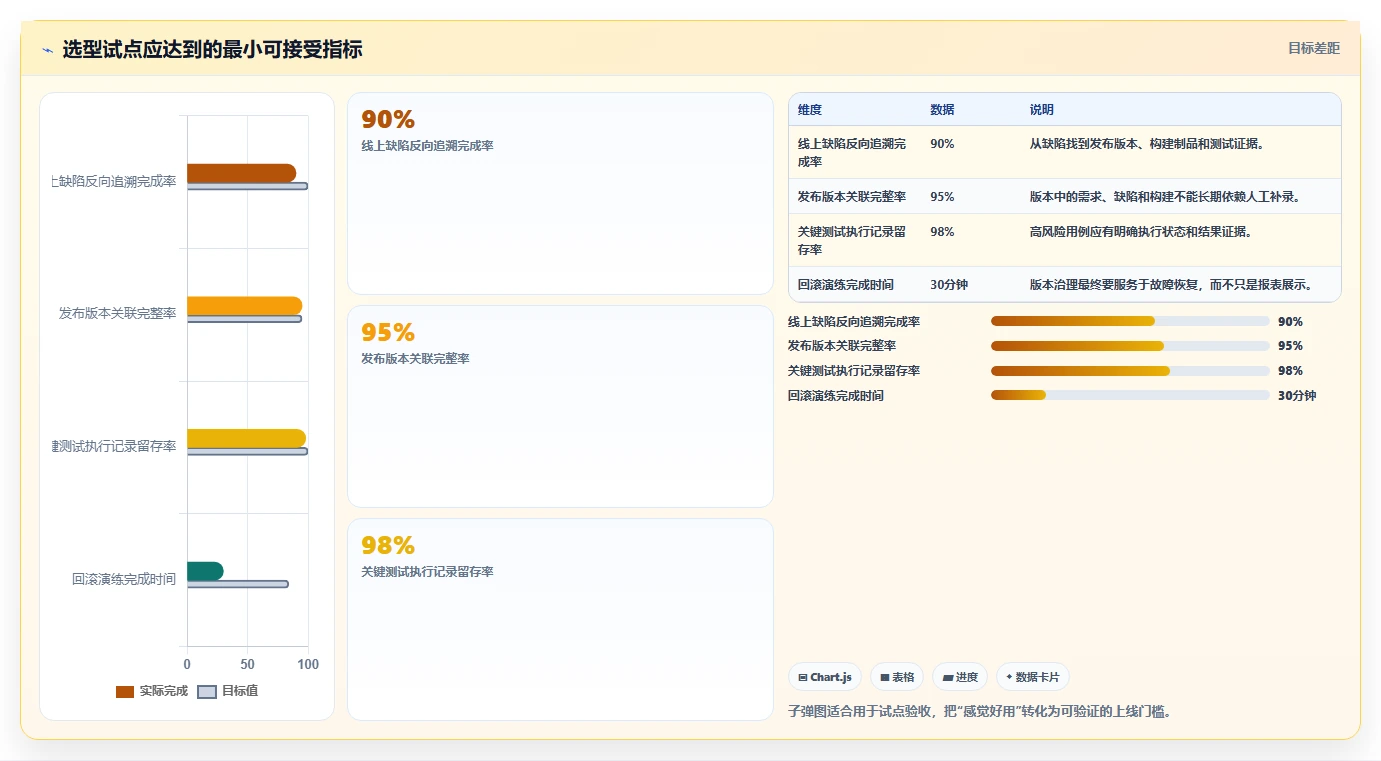Click the 30分钟 value beside the progress bar
The image size is (1381, 761).
pos(1297,395)
